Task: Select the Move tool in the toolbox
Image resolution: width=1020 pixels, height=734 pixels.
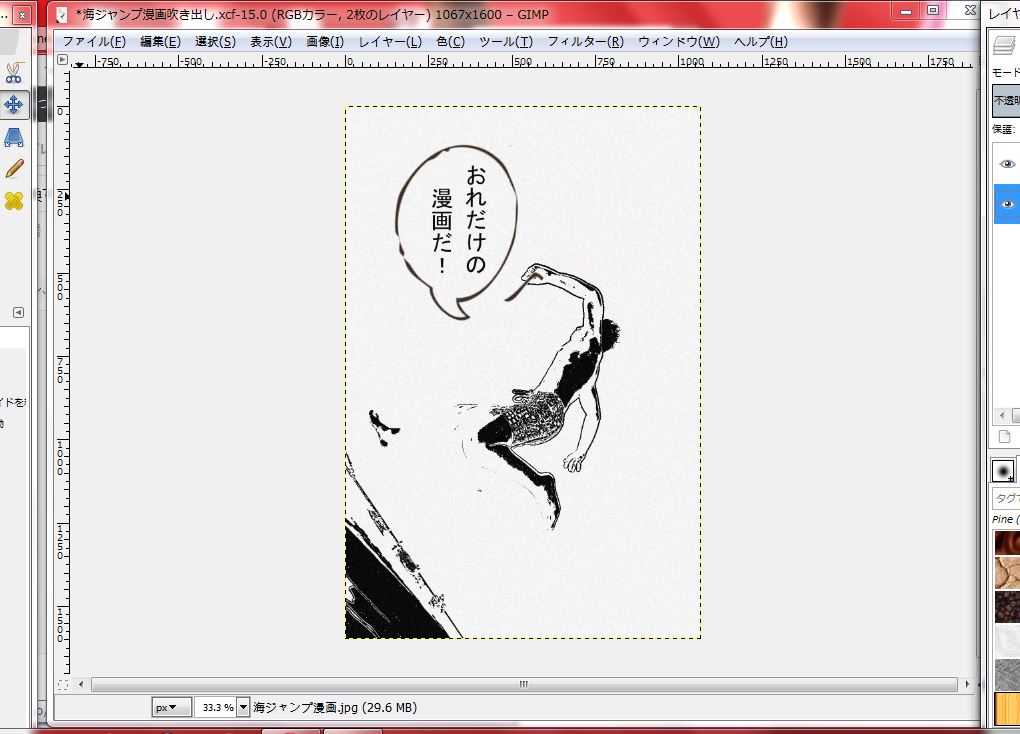Action: (x=14, y=104)
